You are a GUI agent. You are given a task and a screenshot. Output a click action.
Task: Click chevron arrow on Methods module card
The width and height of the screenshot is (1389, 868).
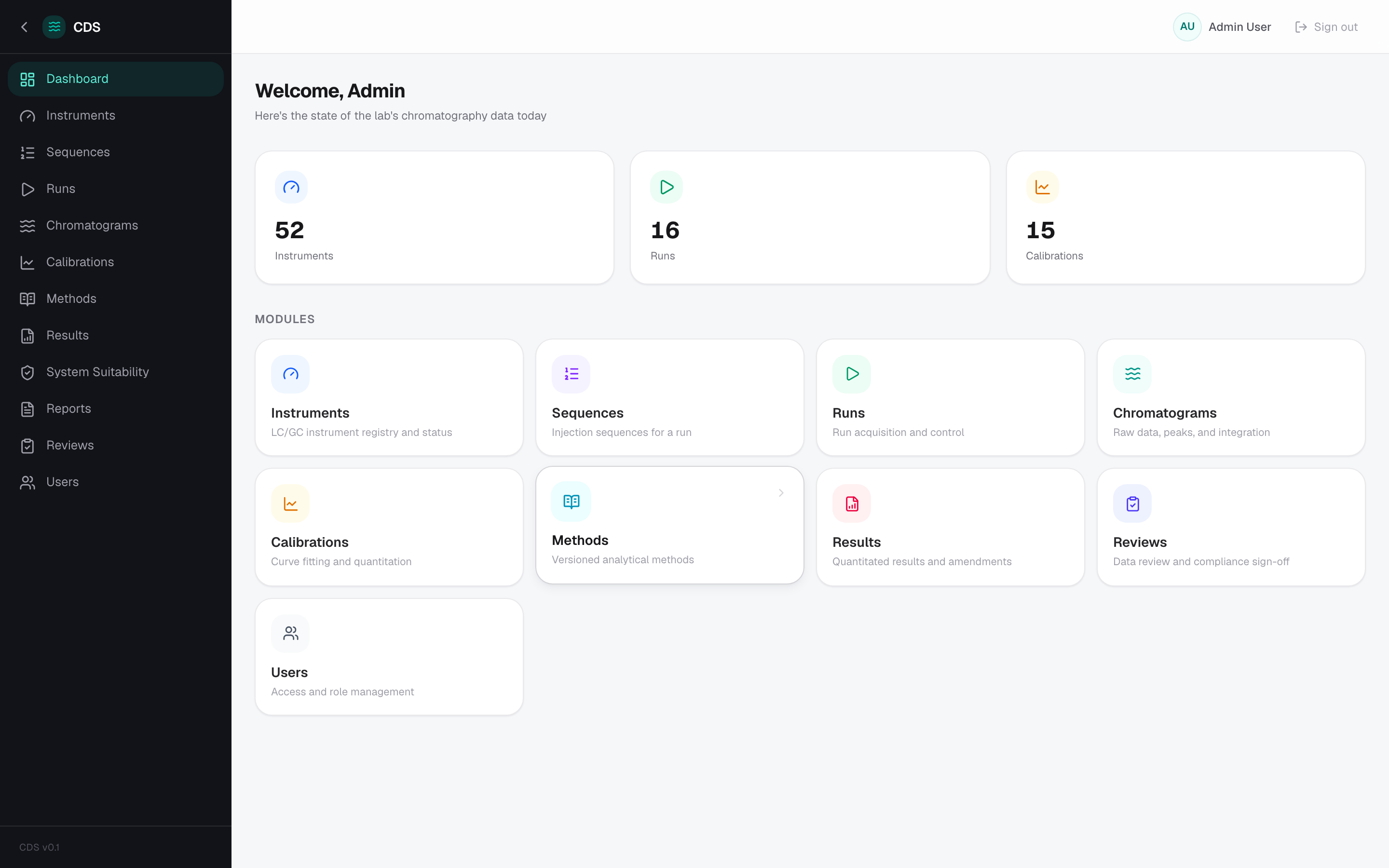(781, 493)
